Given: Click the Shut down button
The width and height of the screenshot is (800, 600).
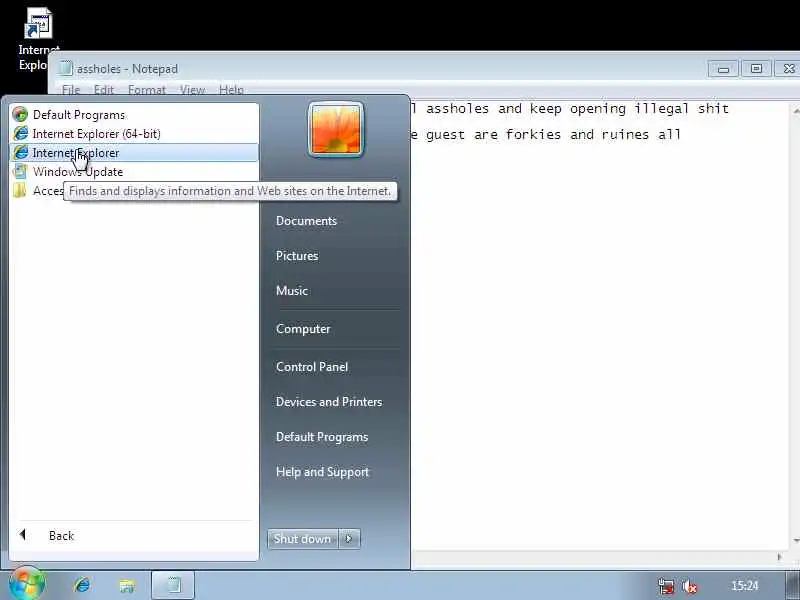Looking at the screenshot, I should tap(303, 539).
